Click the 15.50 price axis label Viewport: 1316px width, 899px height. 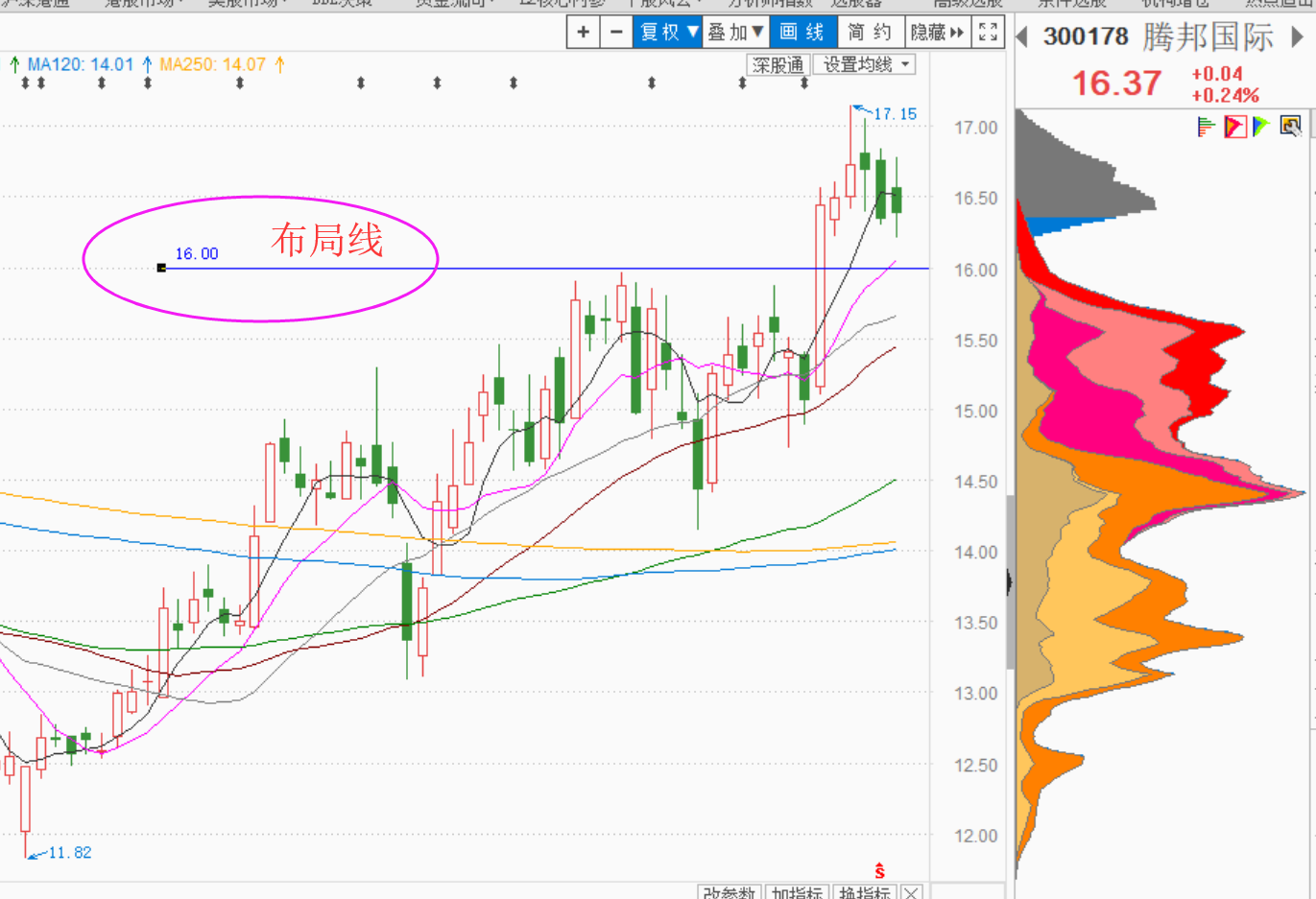pyautogui.click(x=975, y=341)
